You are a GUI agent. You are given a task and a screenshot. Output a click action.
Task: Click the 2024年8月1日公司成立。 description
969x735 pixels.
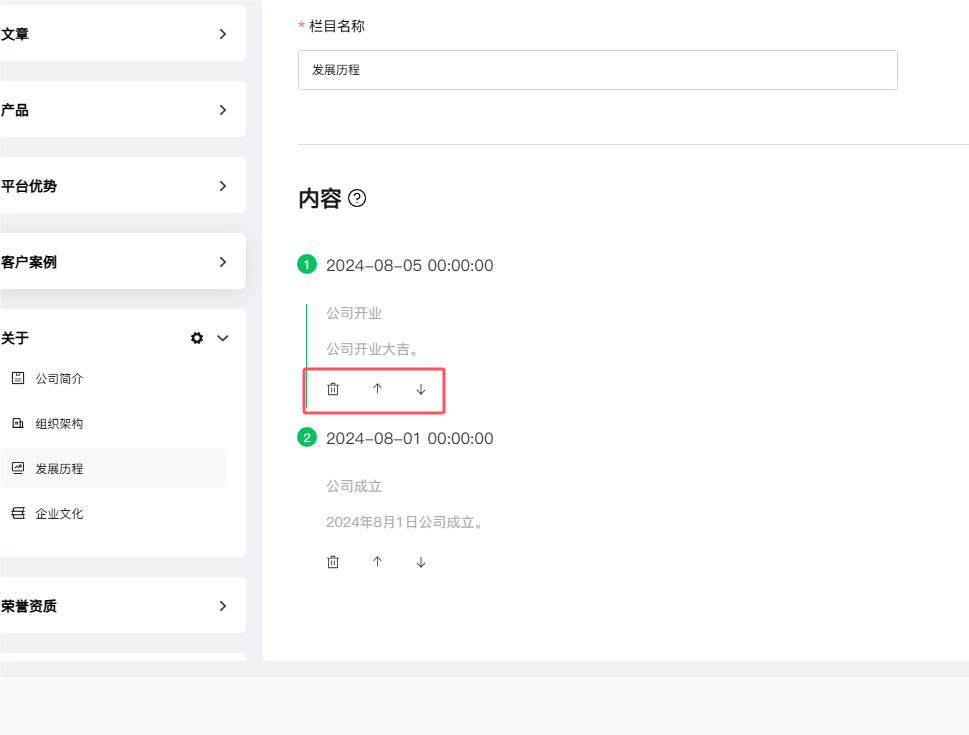[x=406, y=522]
